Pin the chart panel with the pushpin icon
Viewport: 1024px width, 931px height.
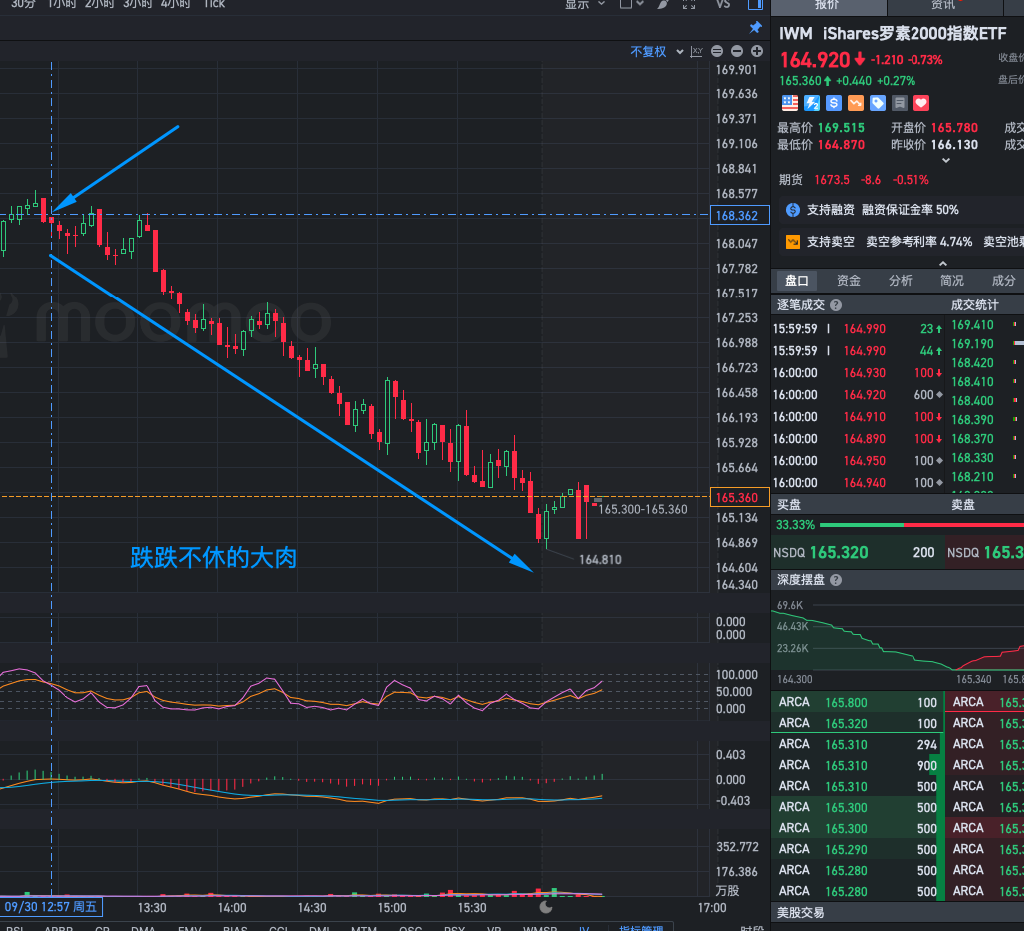(x=756, y=27)
